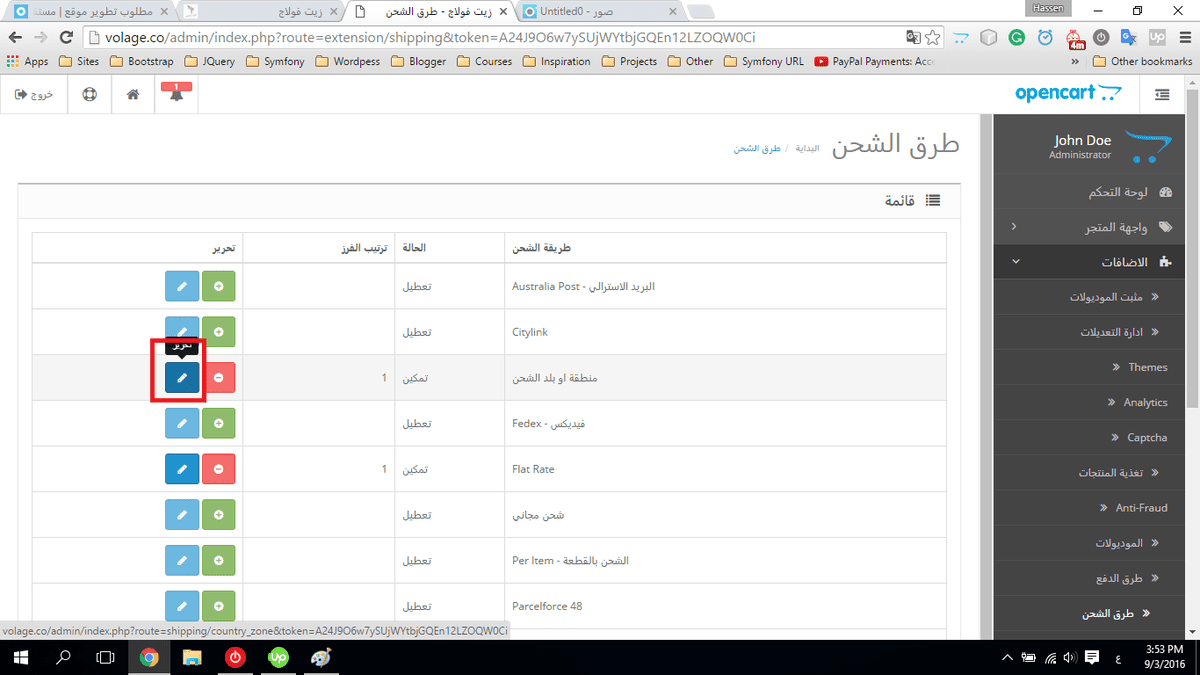The image size is (1200, 675).
Task: Toggle the admin sidebar hamburger button
Action: [1161, 95]
